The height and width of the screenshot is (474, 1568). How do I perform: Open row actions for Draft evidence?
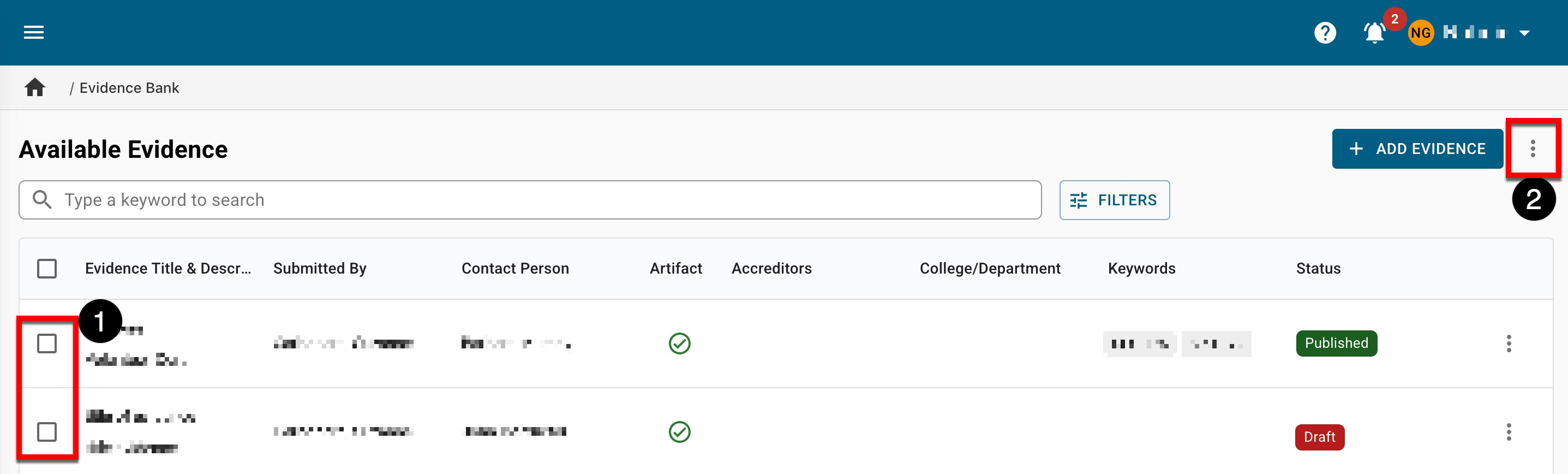coord(1509,432)
